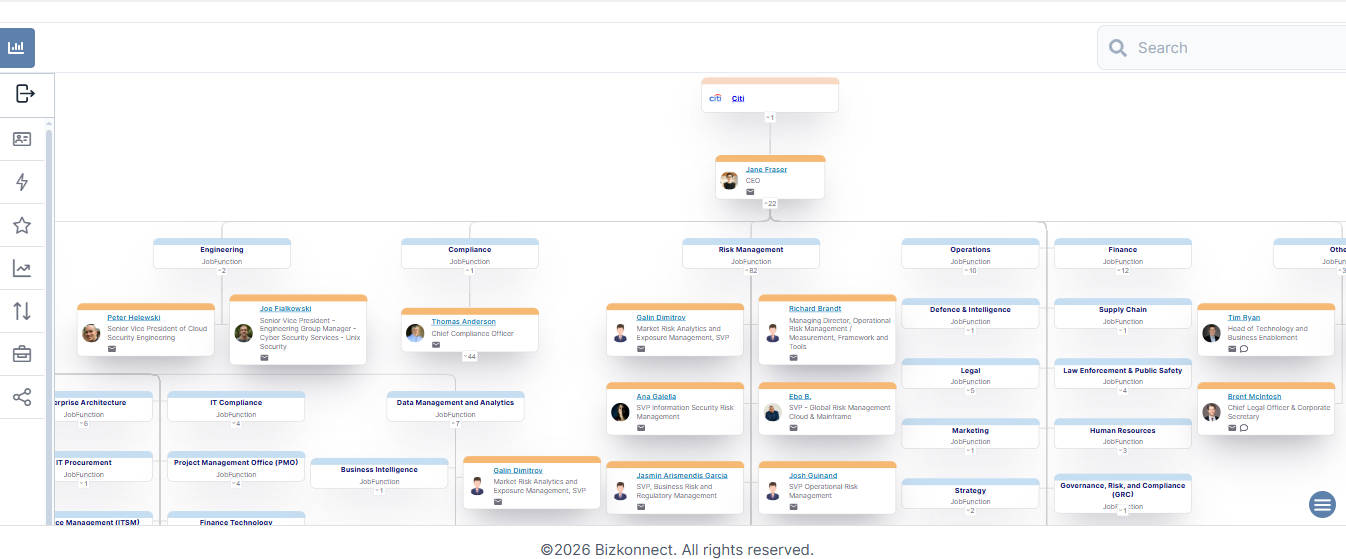Click the up-down sort arrows icon
The image size is (1346, 559).
(x=22, y=311)
